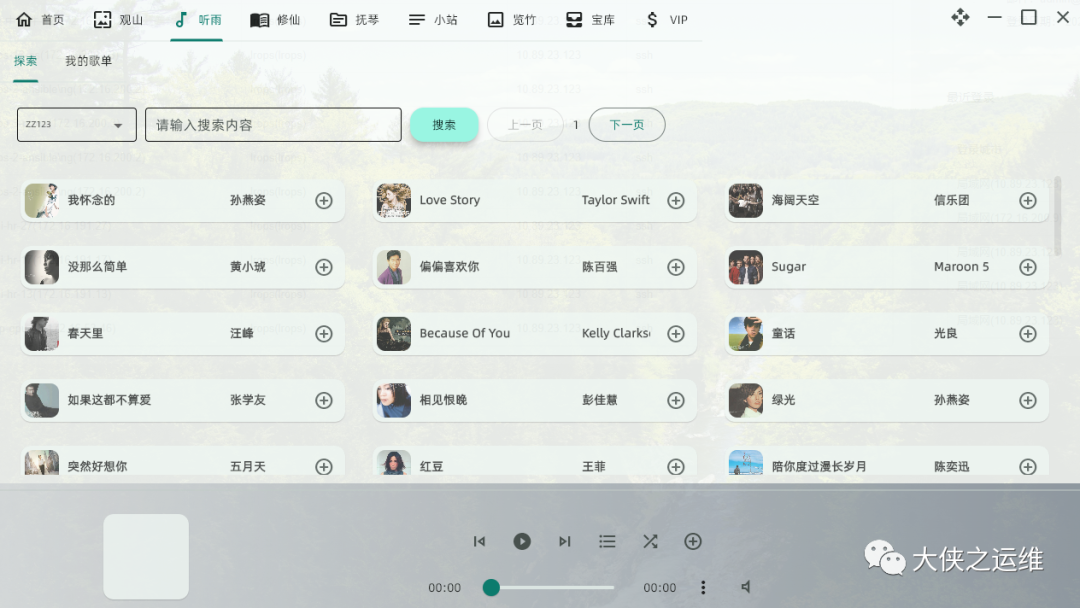Image resolution: width=1080 pixels, height=608 pixels.
Task: Add 没那么简单 to playlist
Action: [324, 267]
